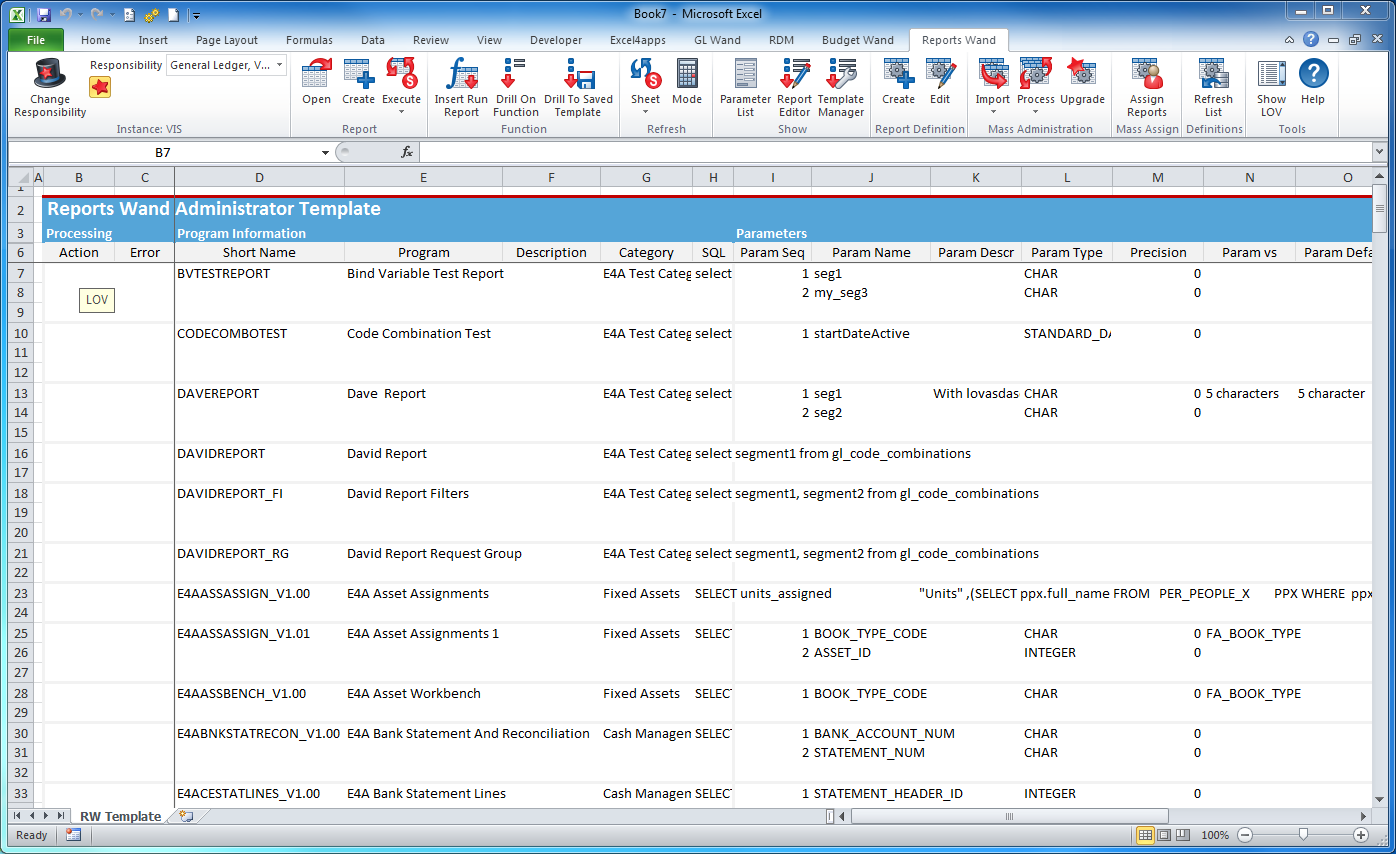Switch to Normal view in status bar
The image size is (1396, 854).
(1146, 835)
